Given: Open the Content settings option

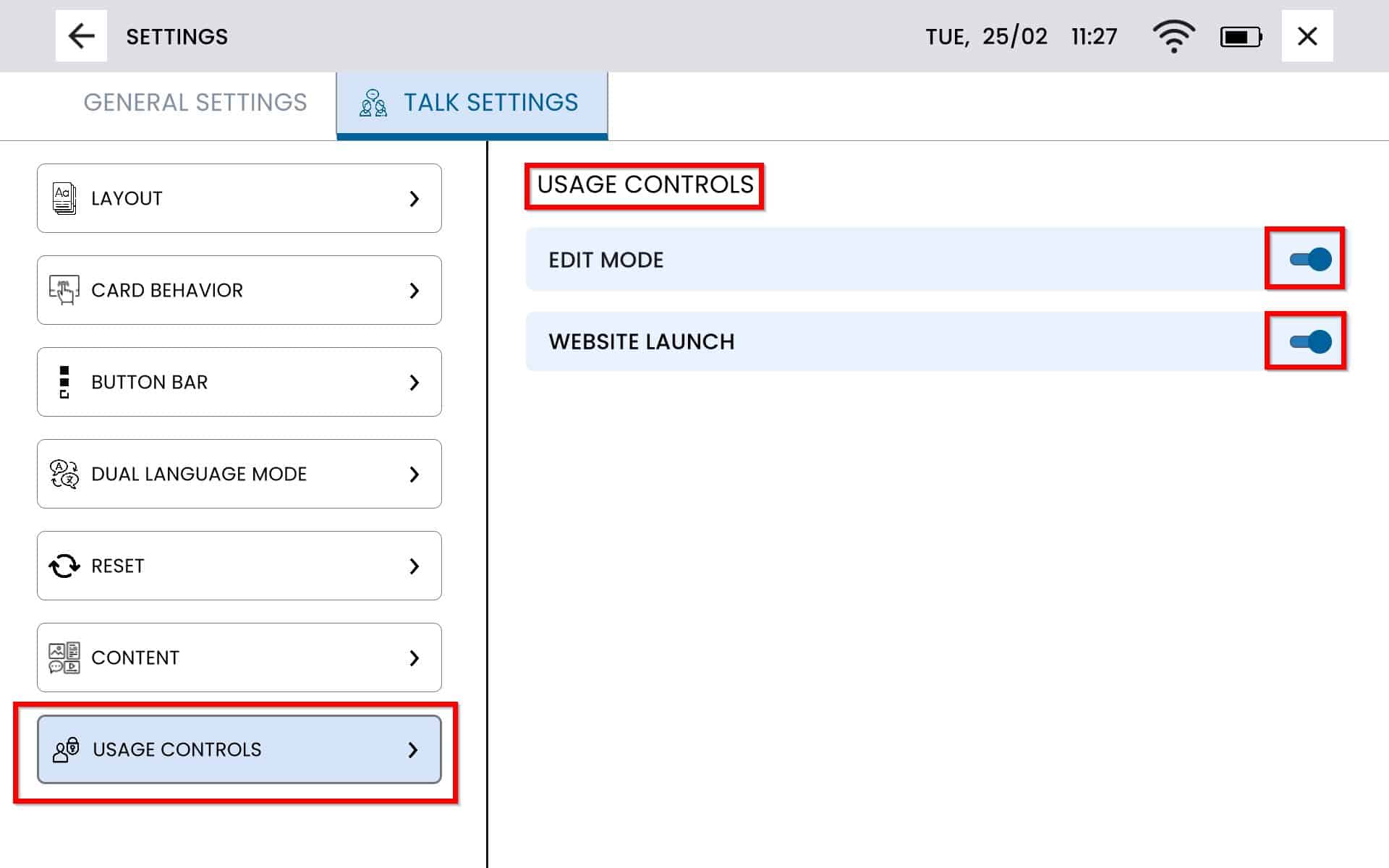Looking at the screenshot, I should [239, 658].
